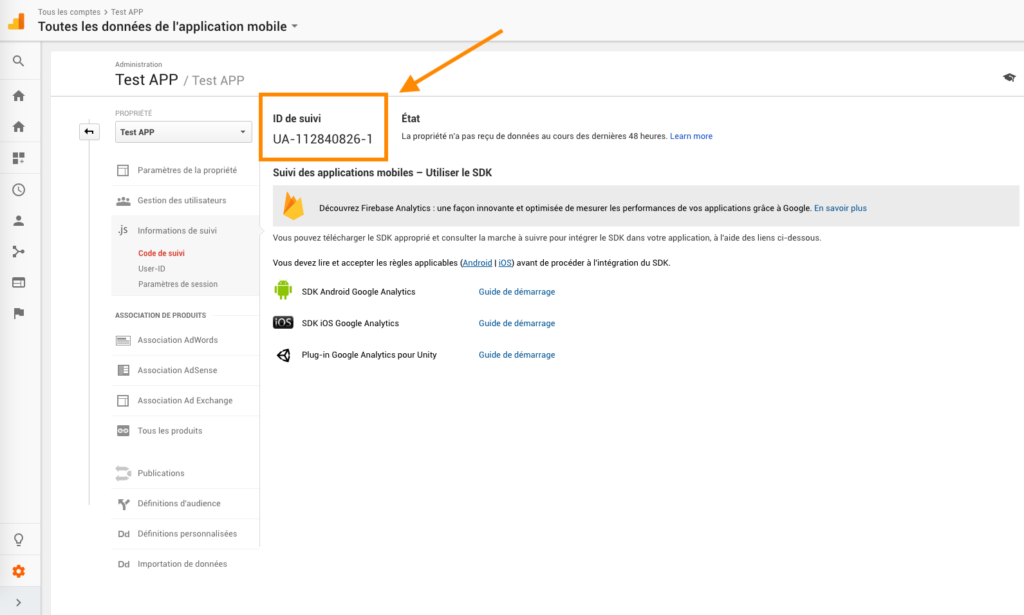This screenshot has height=615, width=1024.
Task: Click the Unity plug-in icon
Action: [283, 355]
